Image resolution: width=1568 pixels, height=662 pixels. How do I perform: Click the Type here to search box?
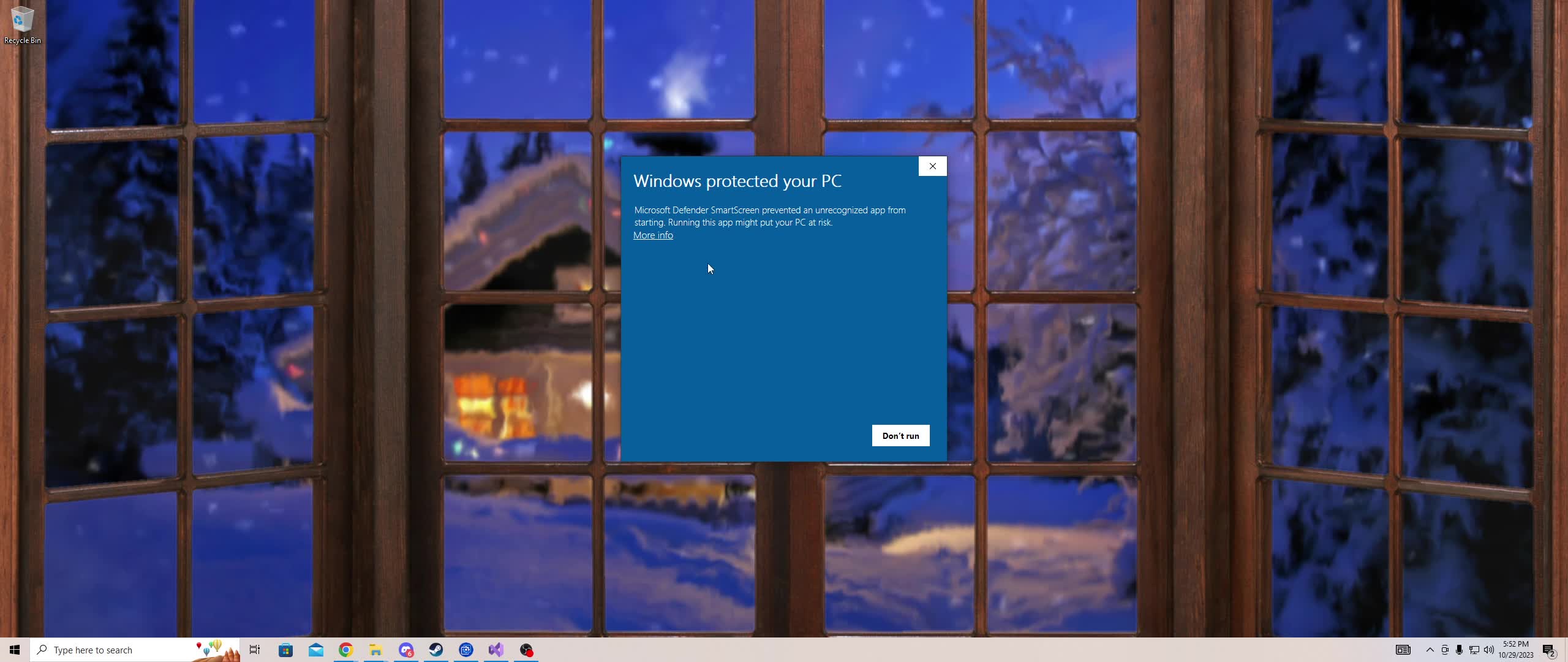click(x=135, y=650)
